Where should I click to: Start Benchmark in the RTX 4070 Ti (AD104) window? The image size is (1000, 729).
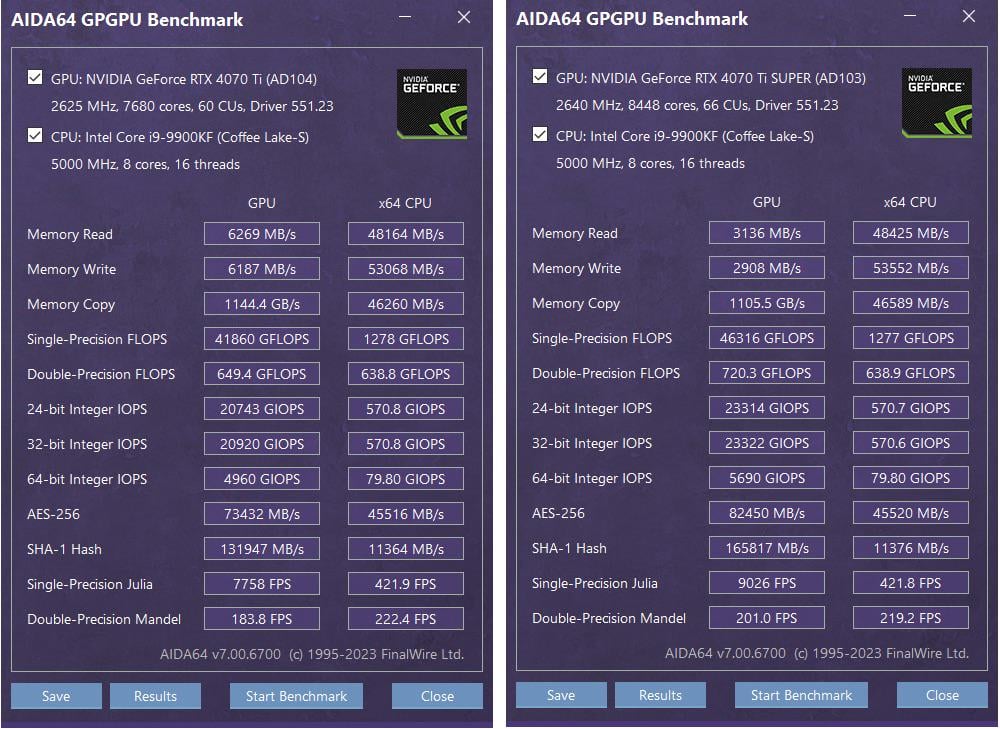(x=297, y=696)
